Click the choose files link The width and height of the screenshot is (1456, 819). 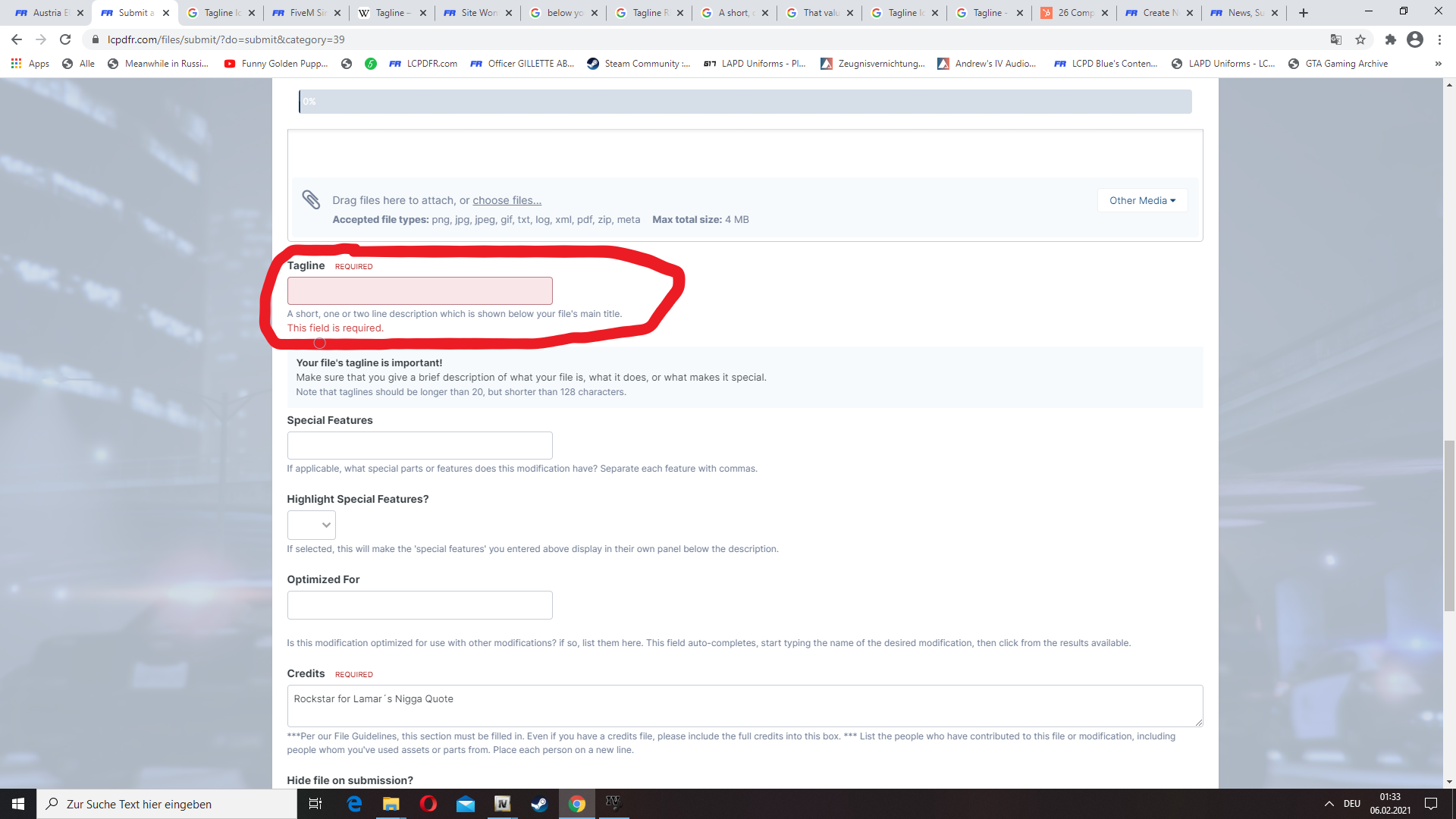point(507,200)
